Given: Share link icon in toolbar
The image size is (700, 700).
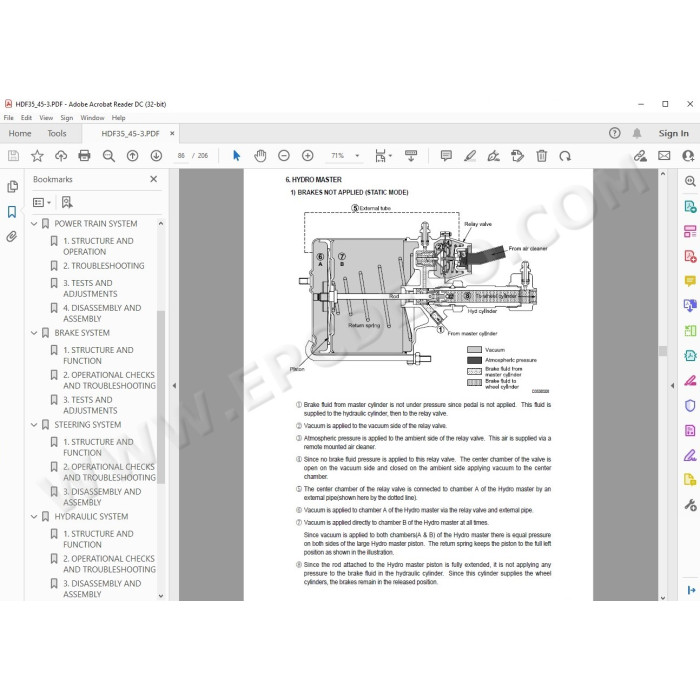Looking at the screenshot, I should click(640, 155).
